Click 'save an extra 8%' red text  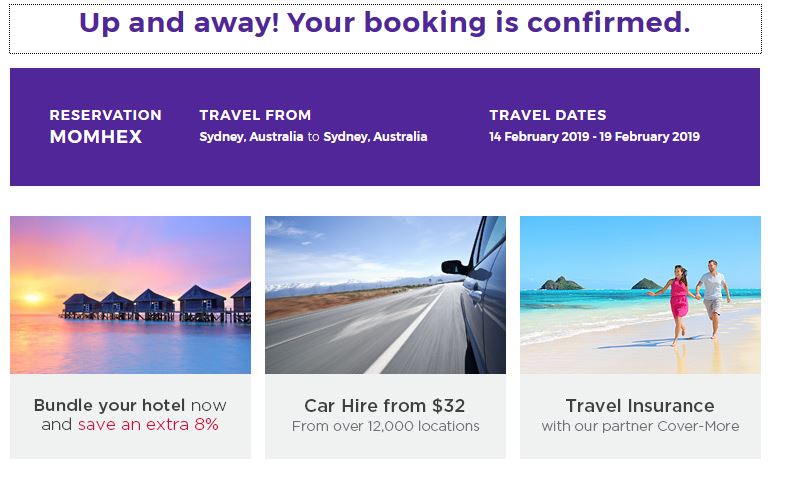[148, 424]
